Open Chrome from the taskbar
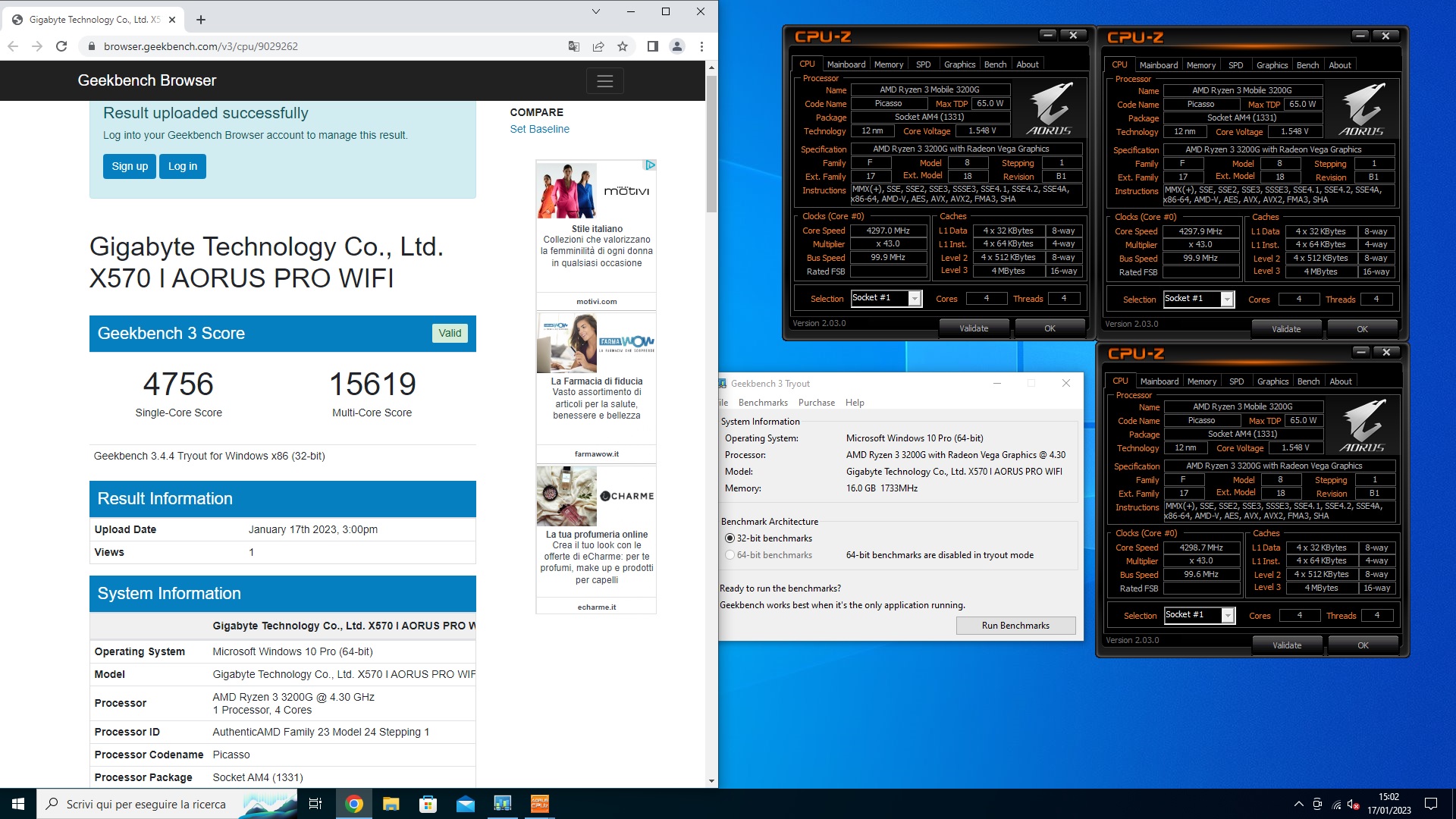The image size is (1456, 819). click(353, 804)
